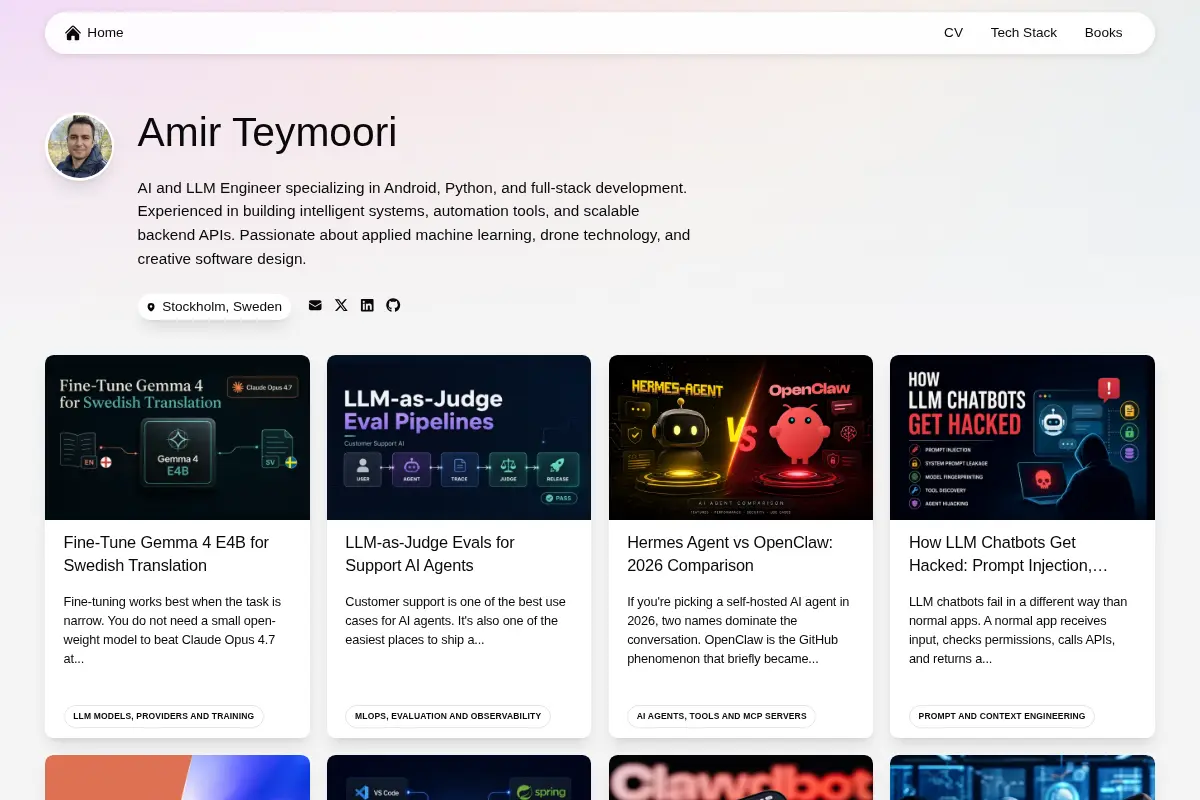The image size is (1200, 800).
Task: Open the orange and blue gradient card thumbnail
Action: point(177,777)
